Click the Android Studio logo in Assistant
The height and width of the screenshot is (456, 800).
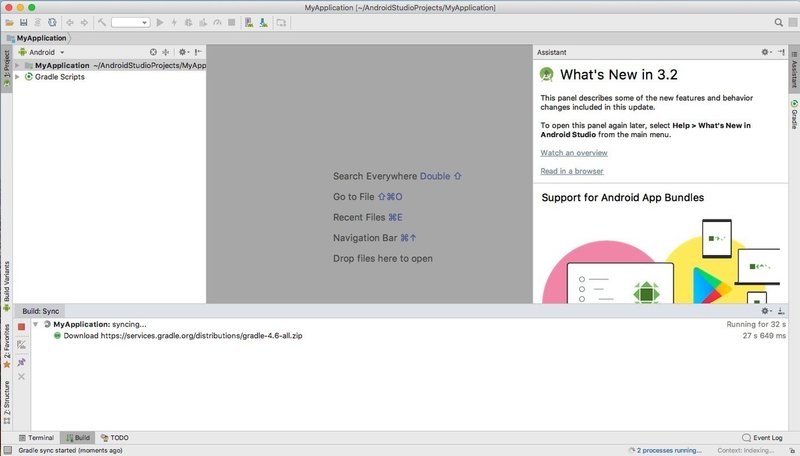pos(547,74)
